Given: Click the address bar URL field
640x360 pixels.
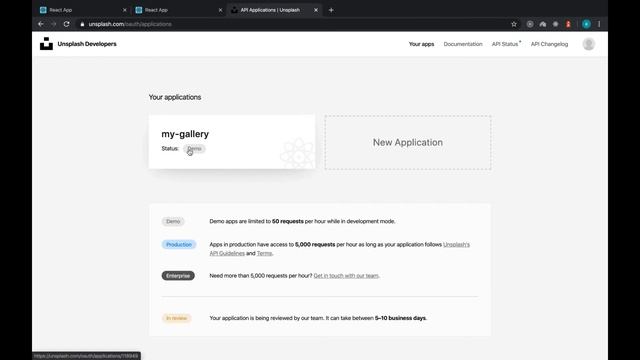Looking at the screenshot, I should (294, 24).
